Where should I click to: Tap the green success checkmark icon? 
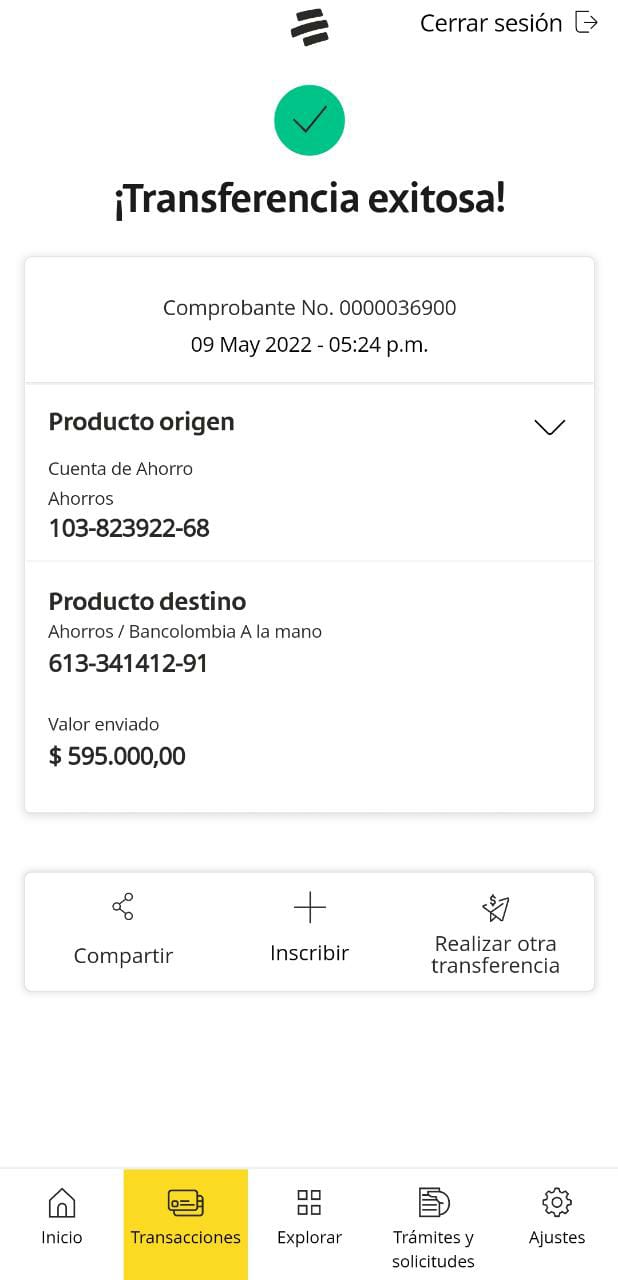310,121
